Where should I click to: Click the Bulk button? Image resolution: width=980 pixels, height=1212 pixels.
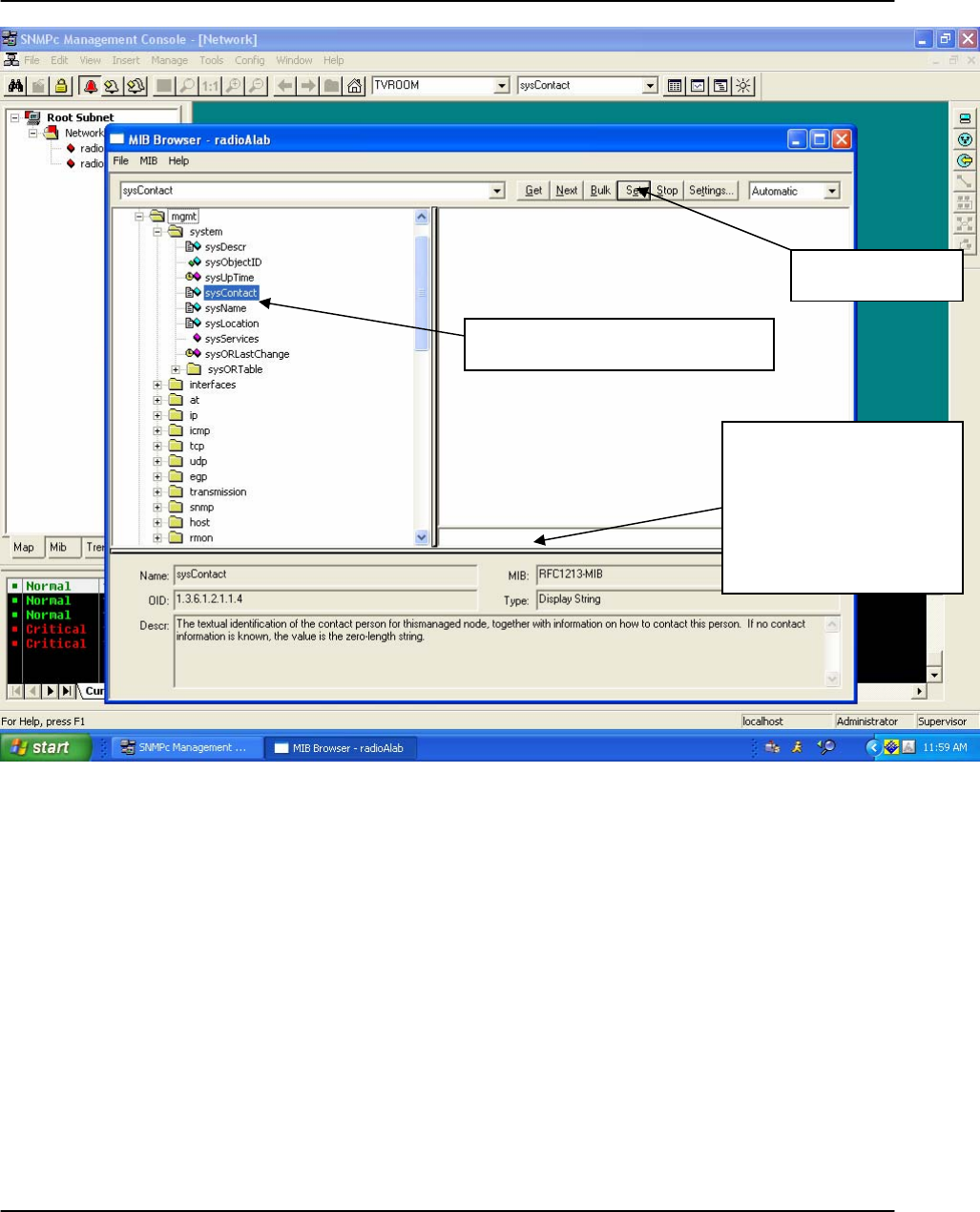[x=600, y=191]
